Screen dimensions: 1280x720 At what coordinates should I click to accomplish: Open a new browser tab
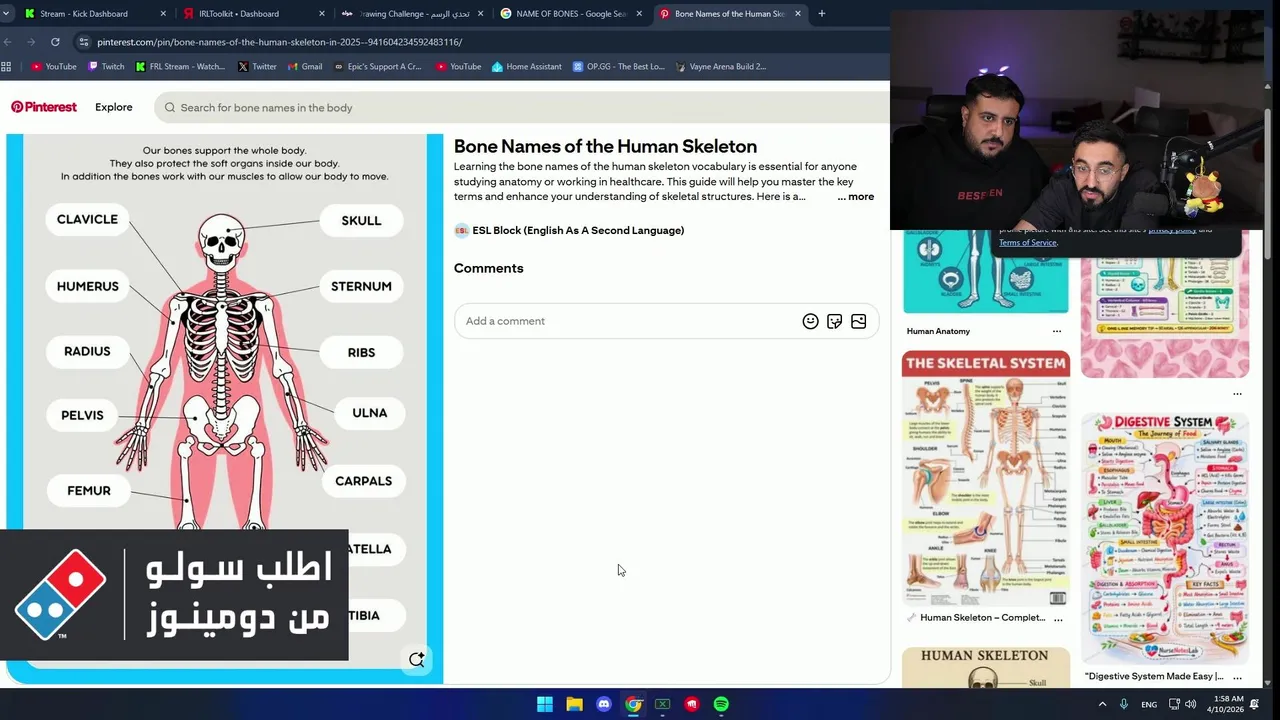coord(822,14)
